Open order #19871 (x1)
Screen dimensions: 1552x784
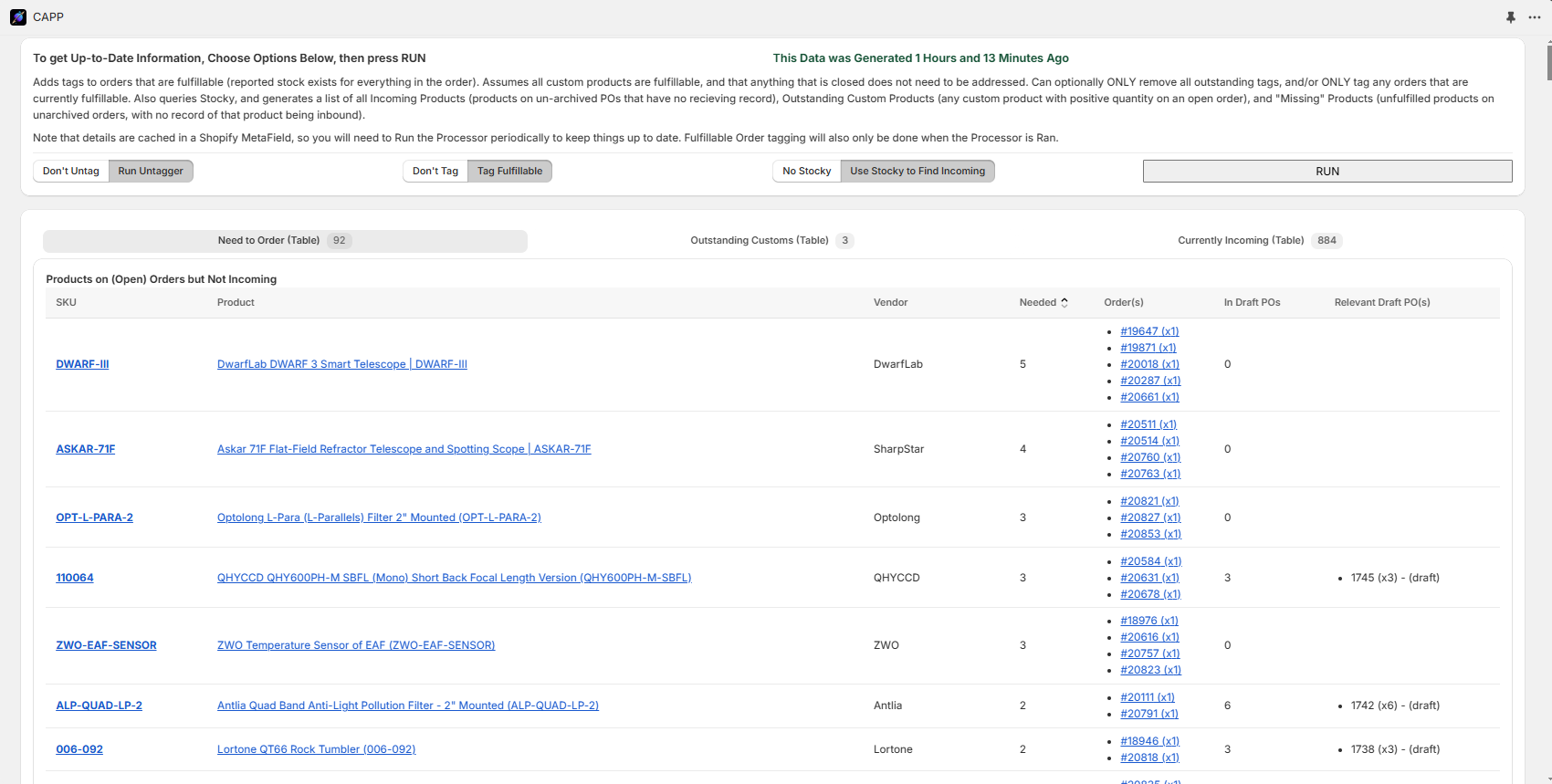[1148, 348]
